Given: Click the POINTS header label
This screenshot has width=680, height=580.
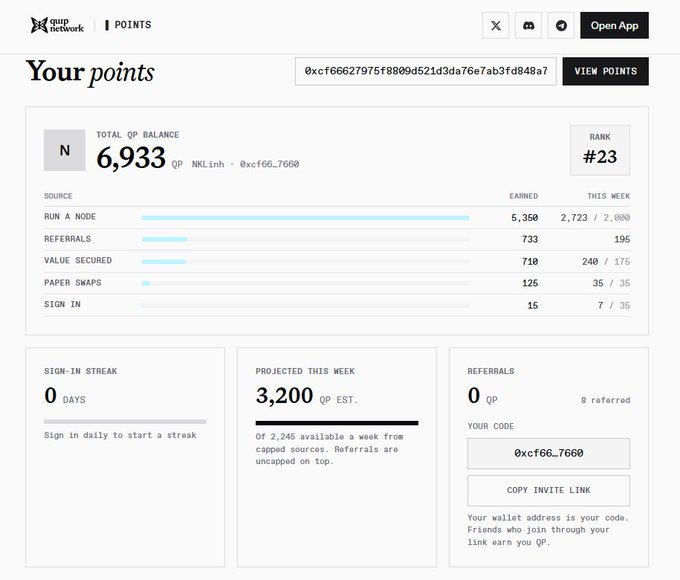Looking at the screenshot, I should point(133,25).
